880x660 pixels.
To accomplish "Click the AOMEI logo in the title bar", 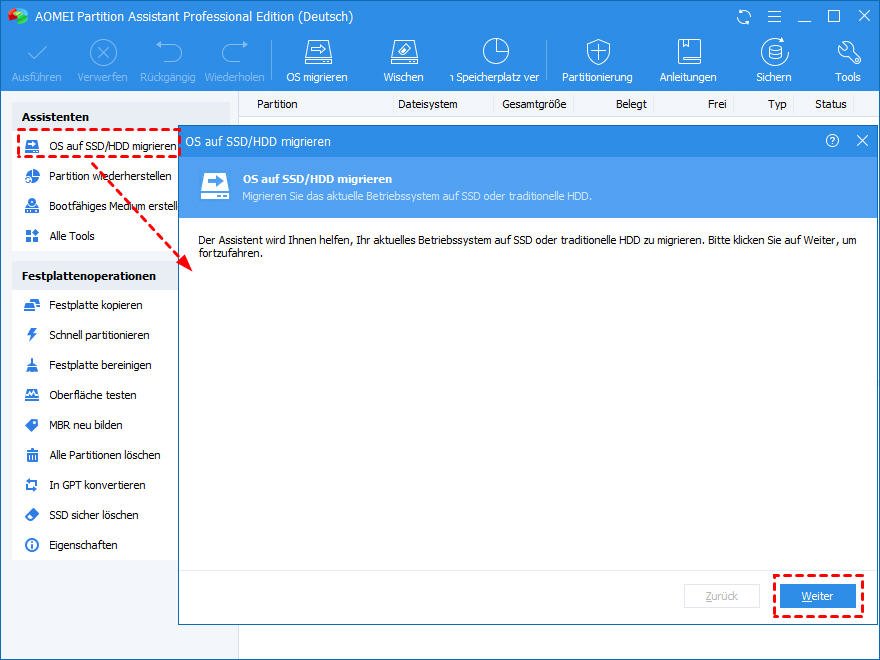I will (x=17, y=16).
